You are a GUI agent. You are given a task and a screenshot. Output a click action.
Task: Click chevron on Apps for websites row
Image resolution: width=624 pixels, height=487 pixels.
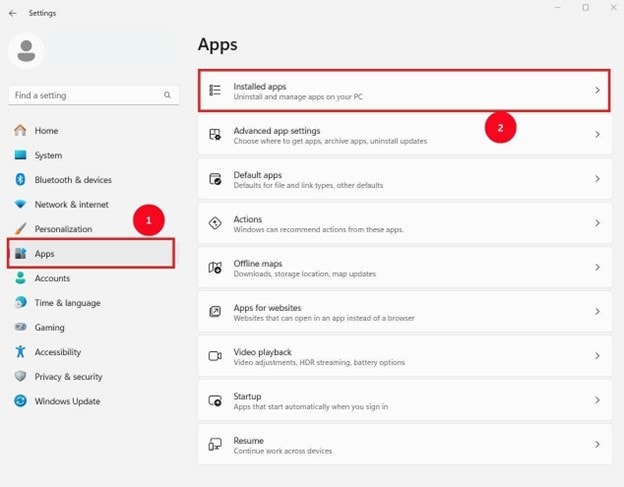point(597,312)
